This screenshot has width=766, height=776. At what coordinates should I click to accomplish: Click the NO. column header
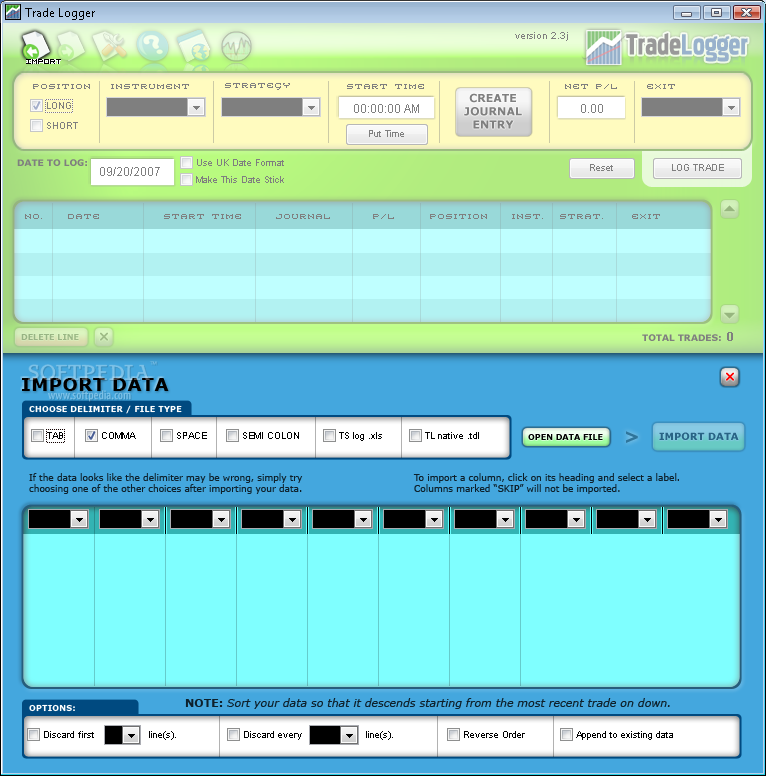[34, 216]
